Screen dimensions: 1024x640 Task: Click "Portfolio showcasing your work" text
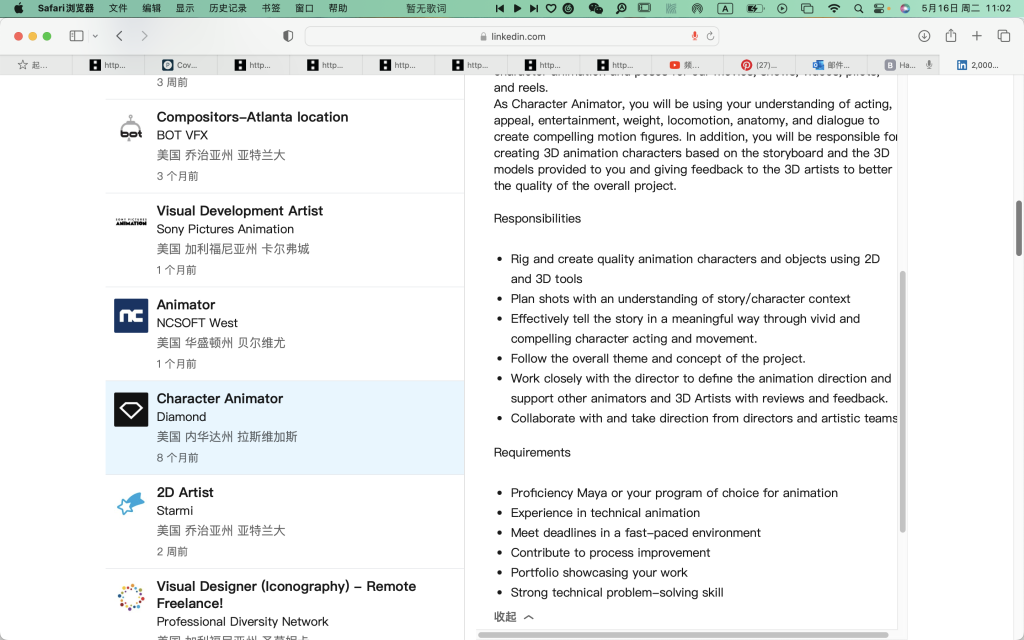point(599,572)
